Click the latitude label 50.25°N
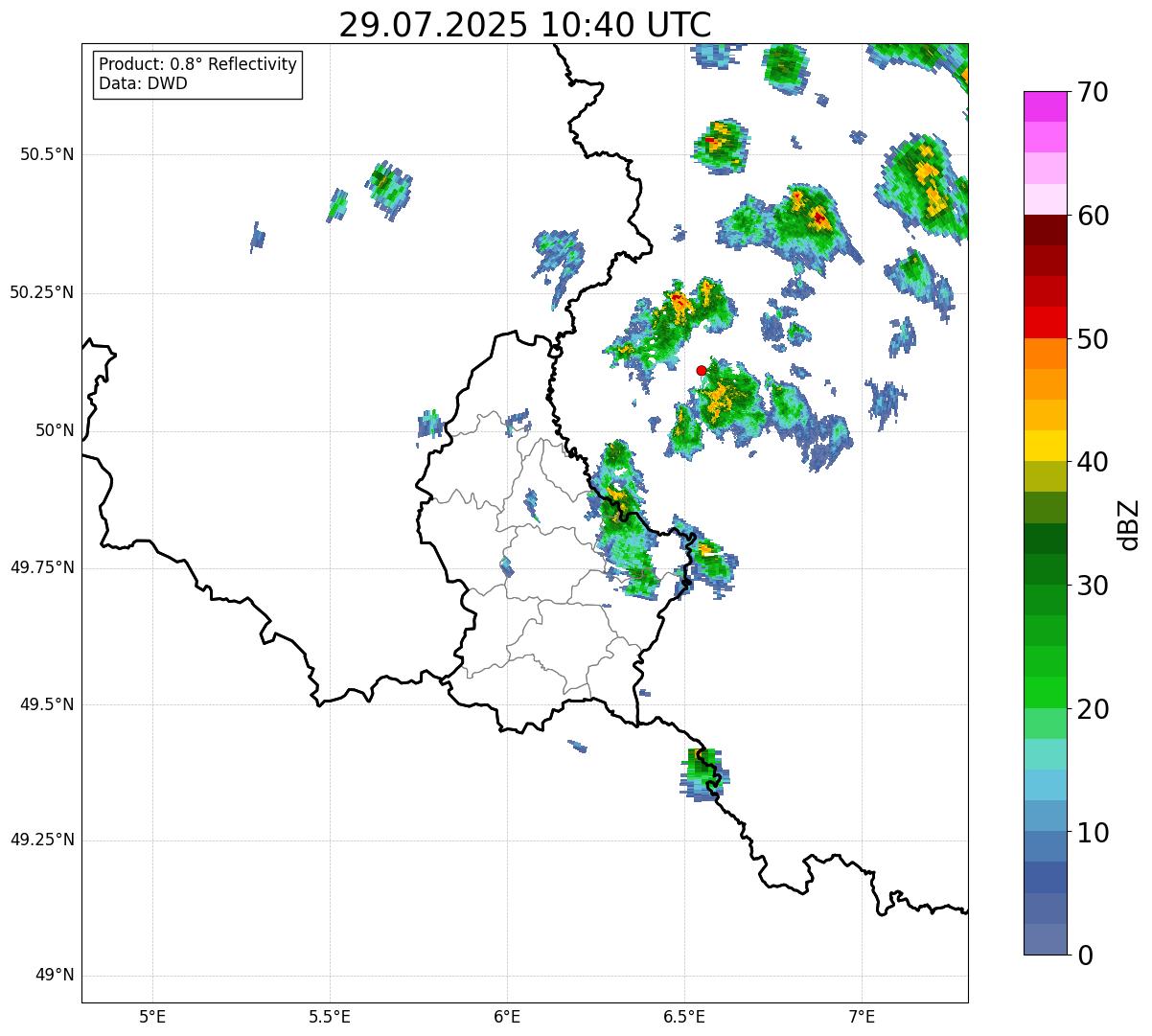The width and height of the screenshot is (1152, 1036). [x=41, y=292]
